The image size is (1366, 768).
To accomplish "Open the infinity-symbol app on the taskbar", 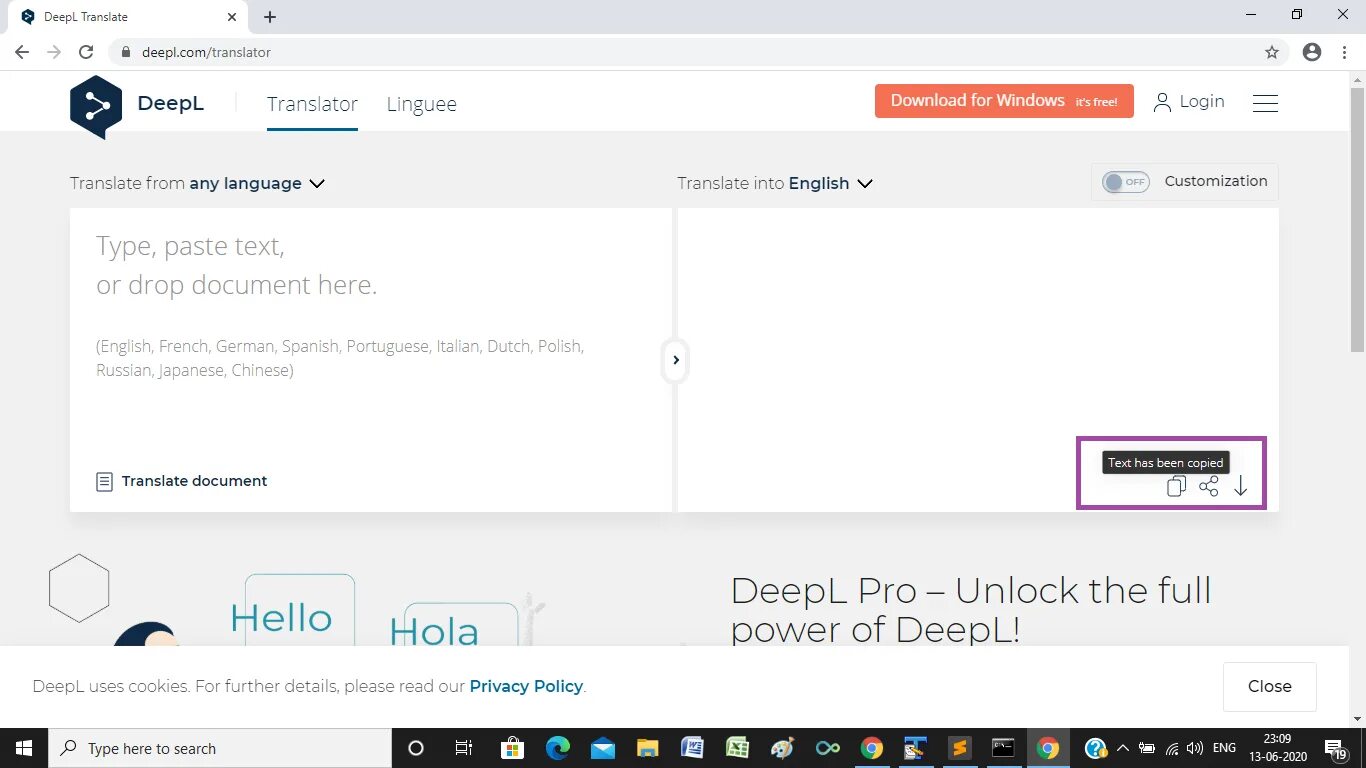I will coord(827,748).
